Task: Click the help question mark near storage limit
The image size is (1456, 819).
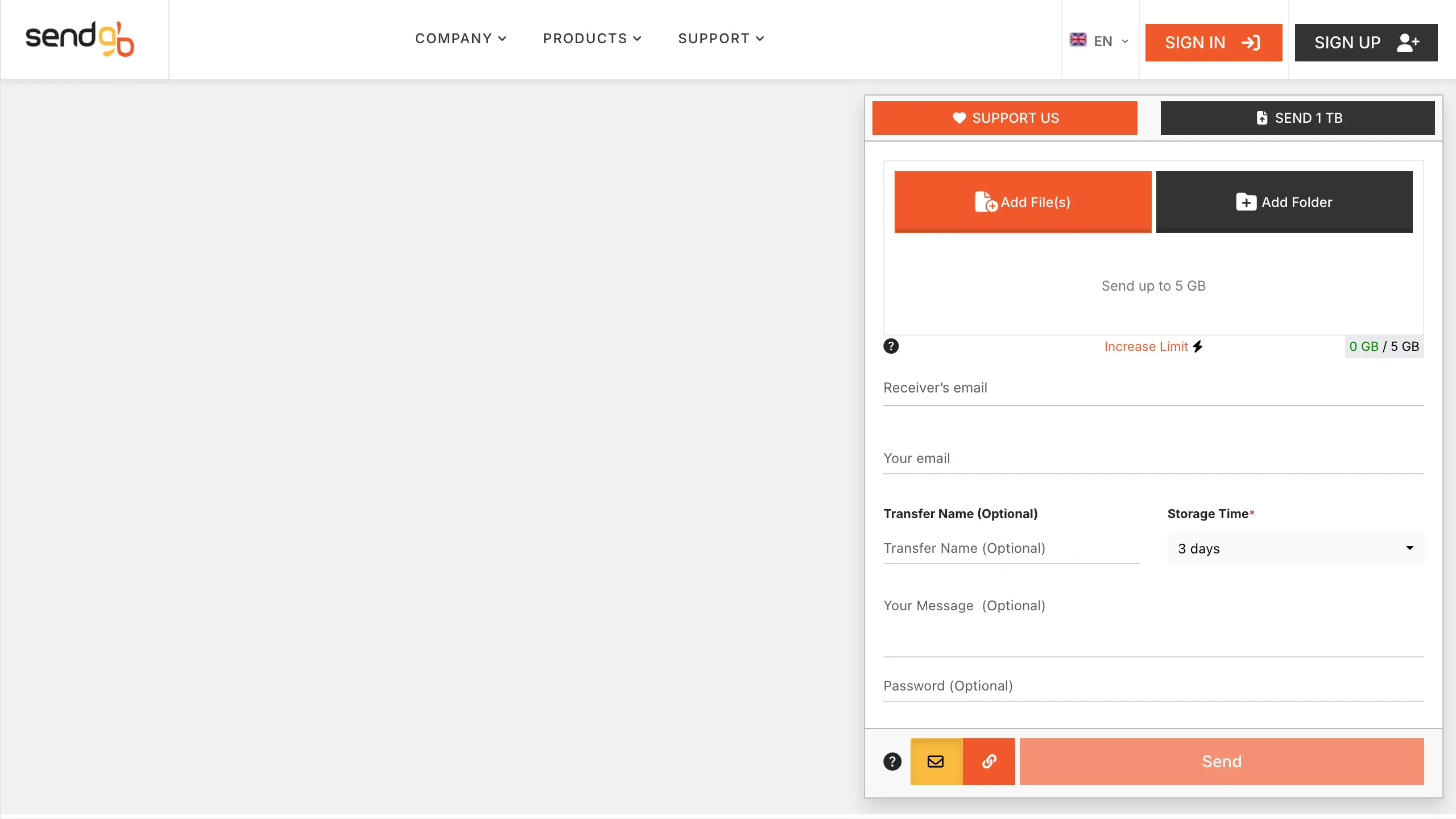Action: [x=891, y=346]
